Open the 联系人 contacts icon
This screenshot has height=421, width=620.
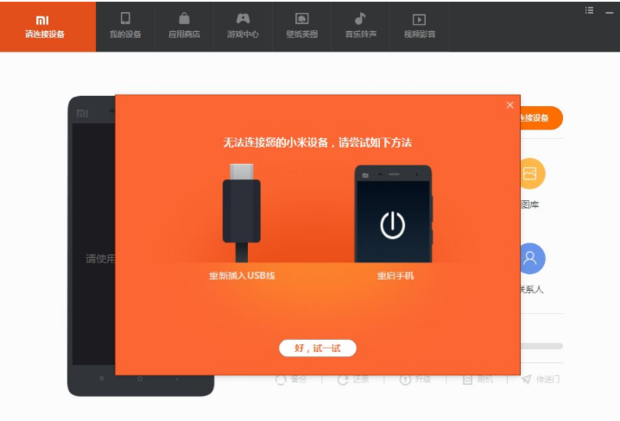pyautogui.click(x=532, y=259)
